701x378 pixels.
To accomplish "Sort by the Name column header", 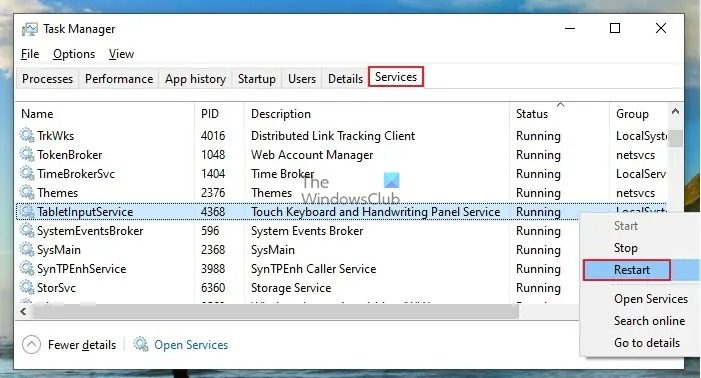I will click(37, 114).
